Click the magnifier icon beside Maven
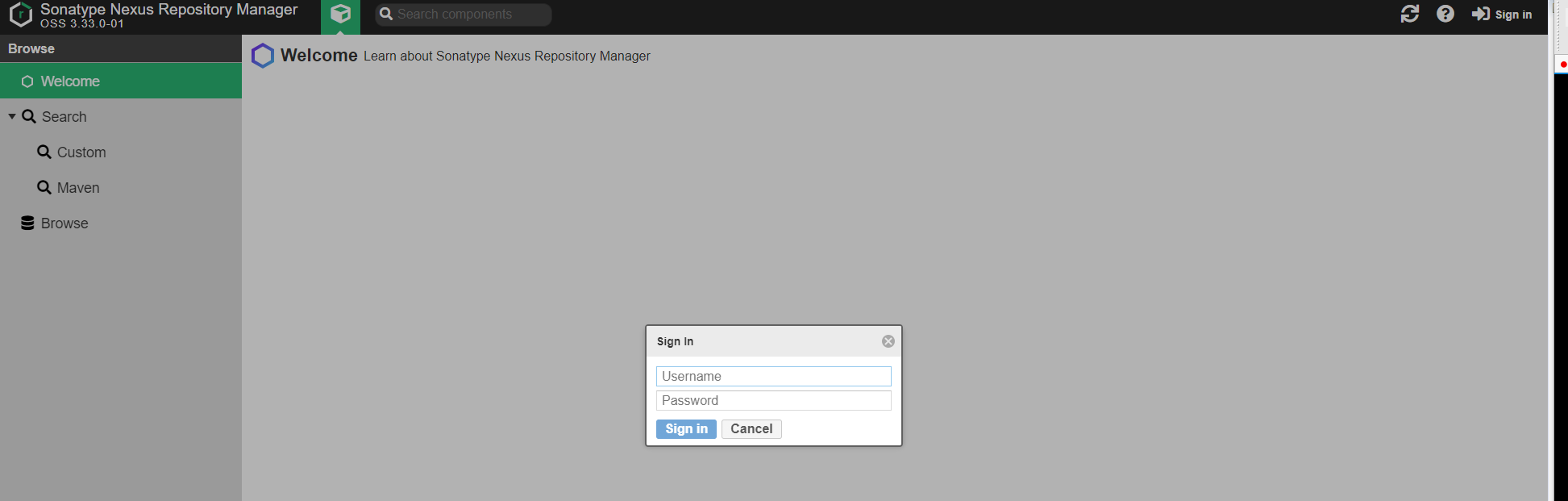 44,187
